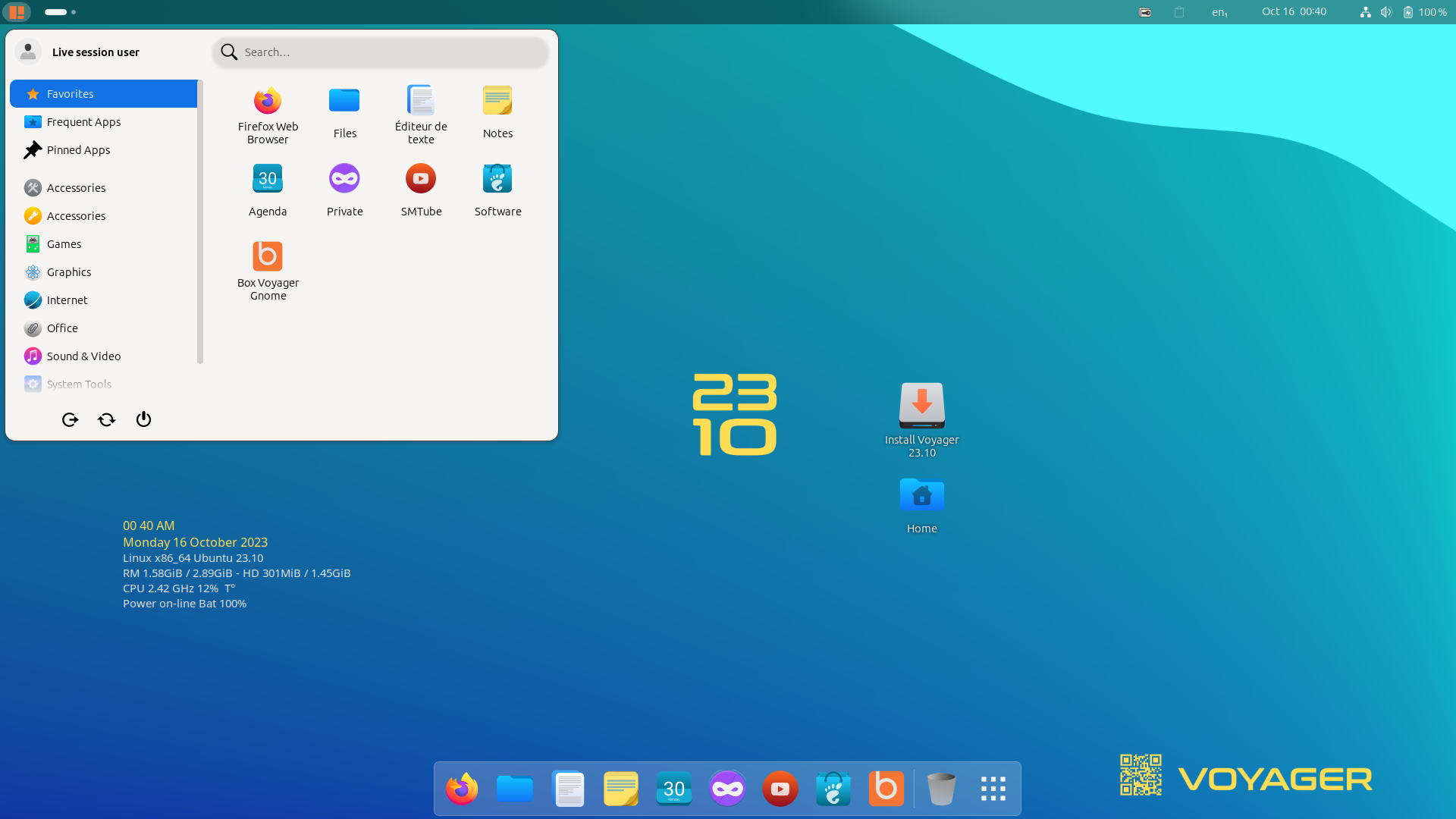Click the restart icon in menu footer
This screenshot has height=819, width=1456.
click(x=106, y=419)
